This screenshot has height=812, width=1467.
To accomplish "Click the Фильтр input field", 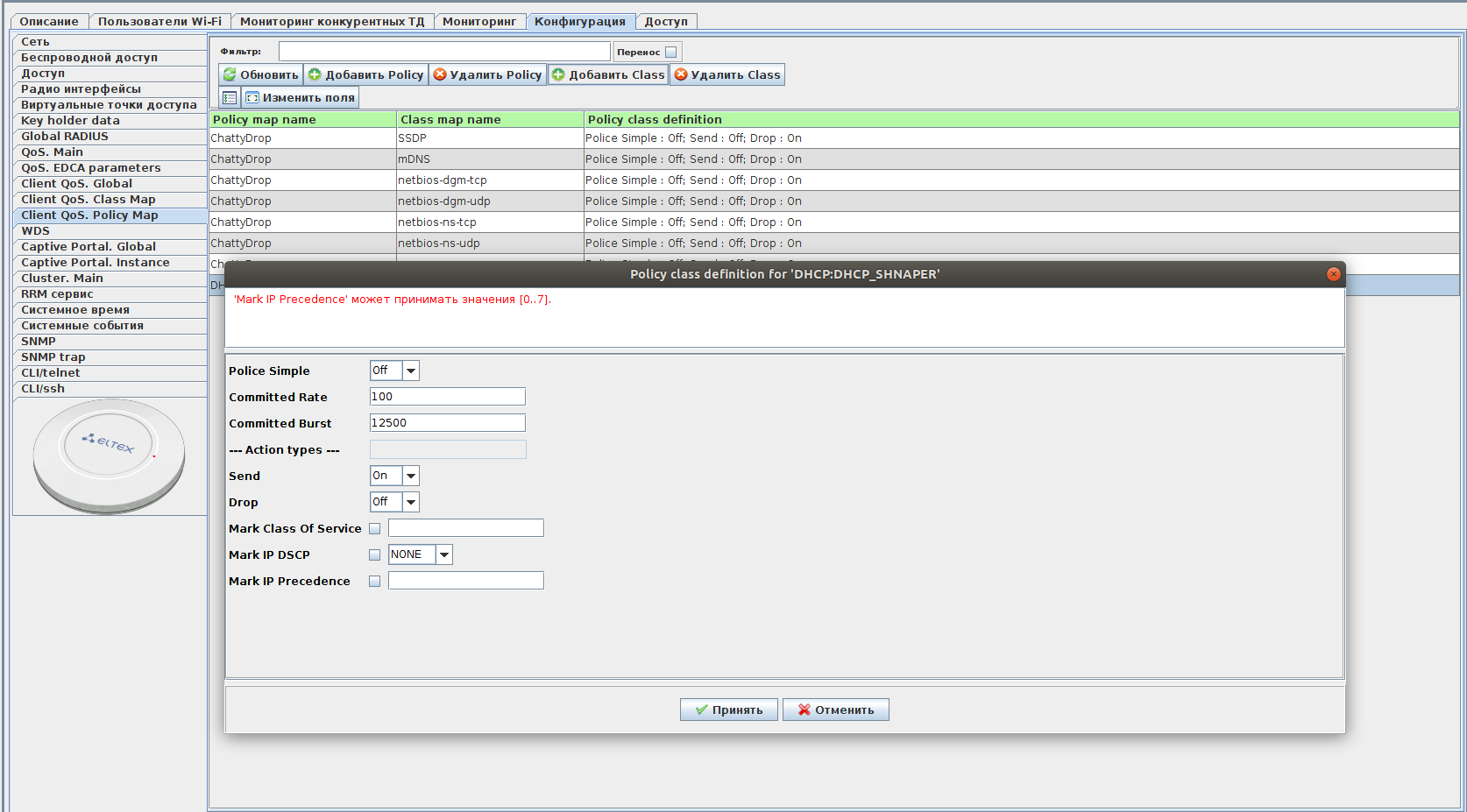I will pos(444,52).
